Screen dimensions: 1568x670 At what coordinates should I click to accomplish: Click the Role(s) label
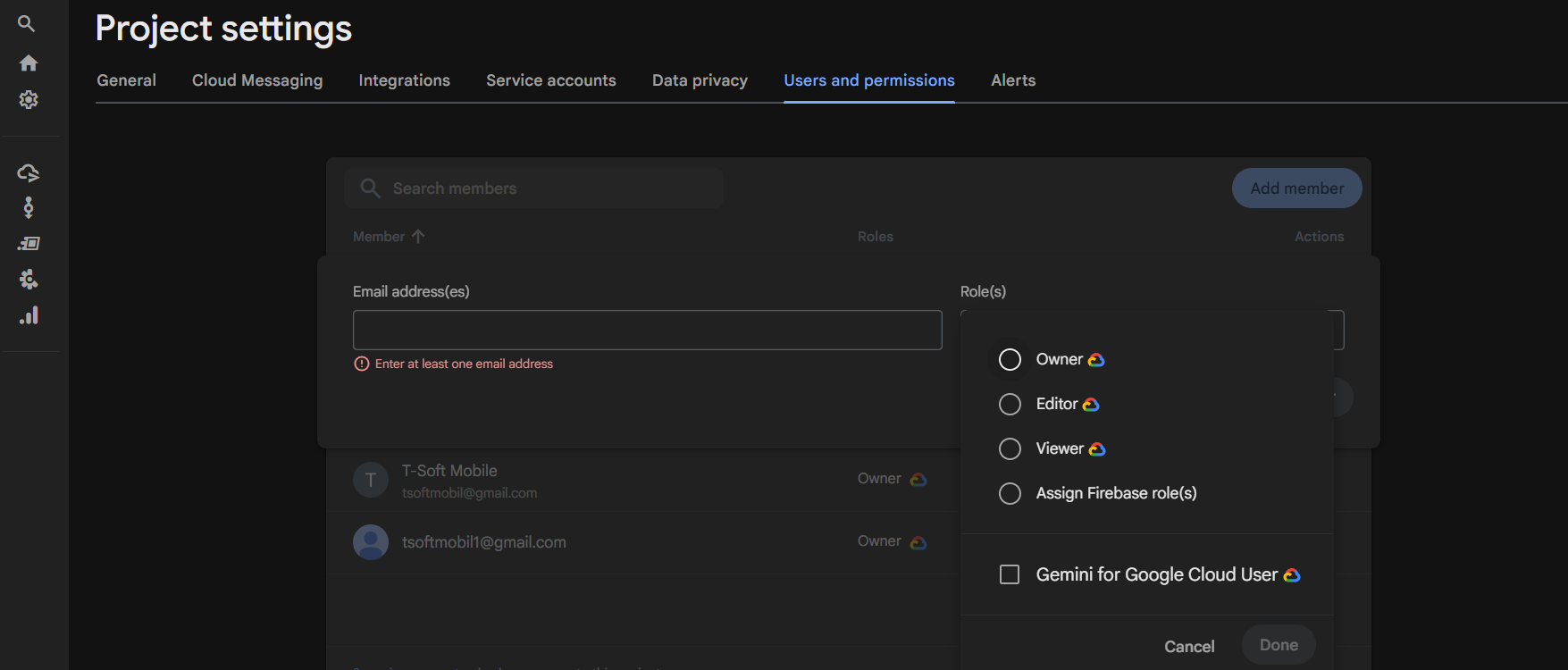983,291
